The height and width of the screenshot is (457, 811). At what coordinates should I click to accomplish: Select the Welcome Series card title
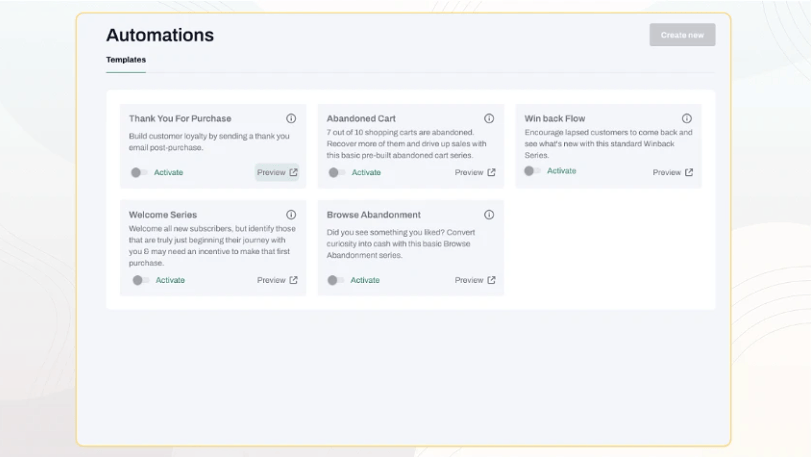[163, 215]
